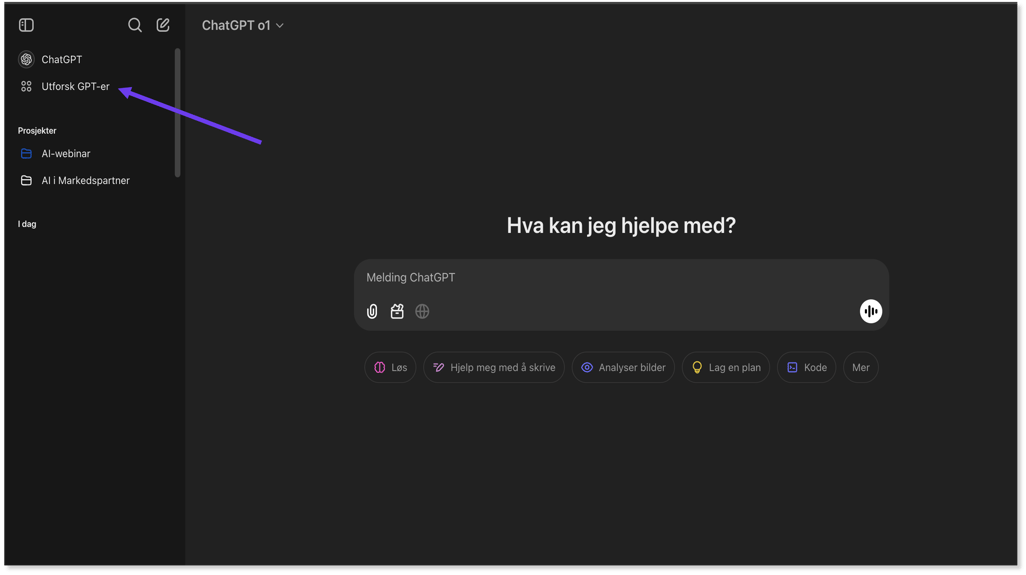Open chat search with magnifier icon
Image resolution: width=1026 pixels, height=575 pixels.
[x=135, y=25]
